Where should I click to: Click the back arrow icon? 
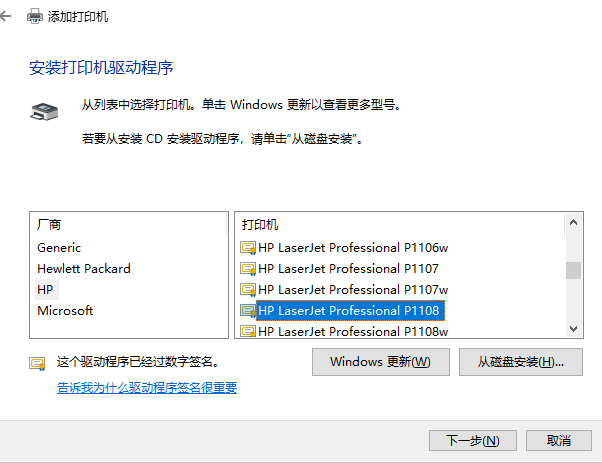point(5,17)
